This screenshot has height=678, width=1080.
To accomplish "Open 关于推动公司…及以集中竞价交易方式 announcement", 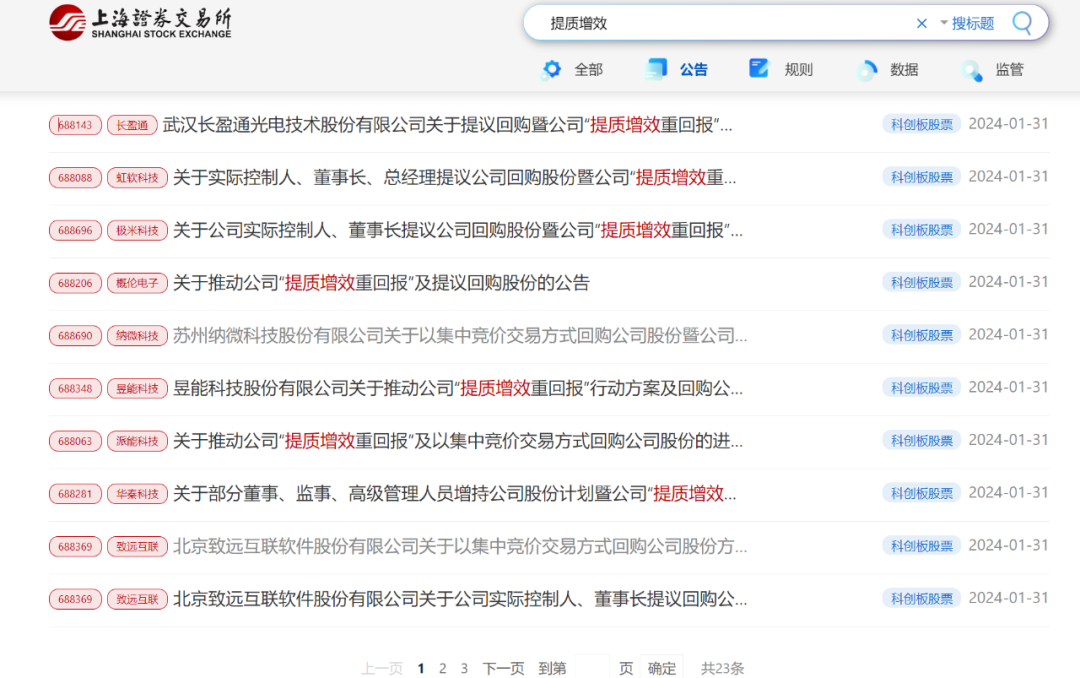I will click(458, 441).
